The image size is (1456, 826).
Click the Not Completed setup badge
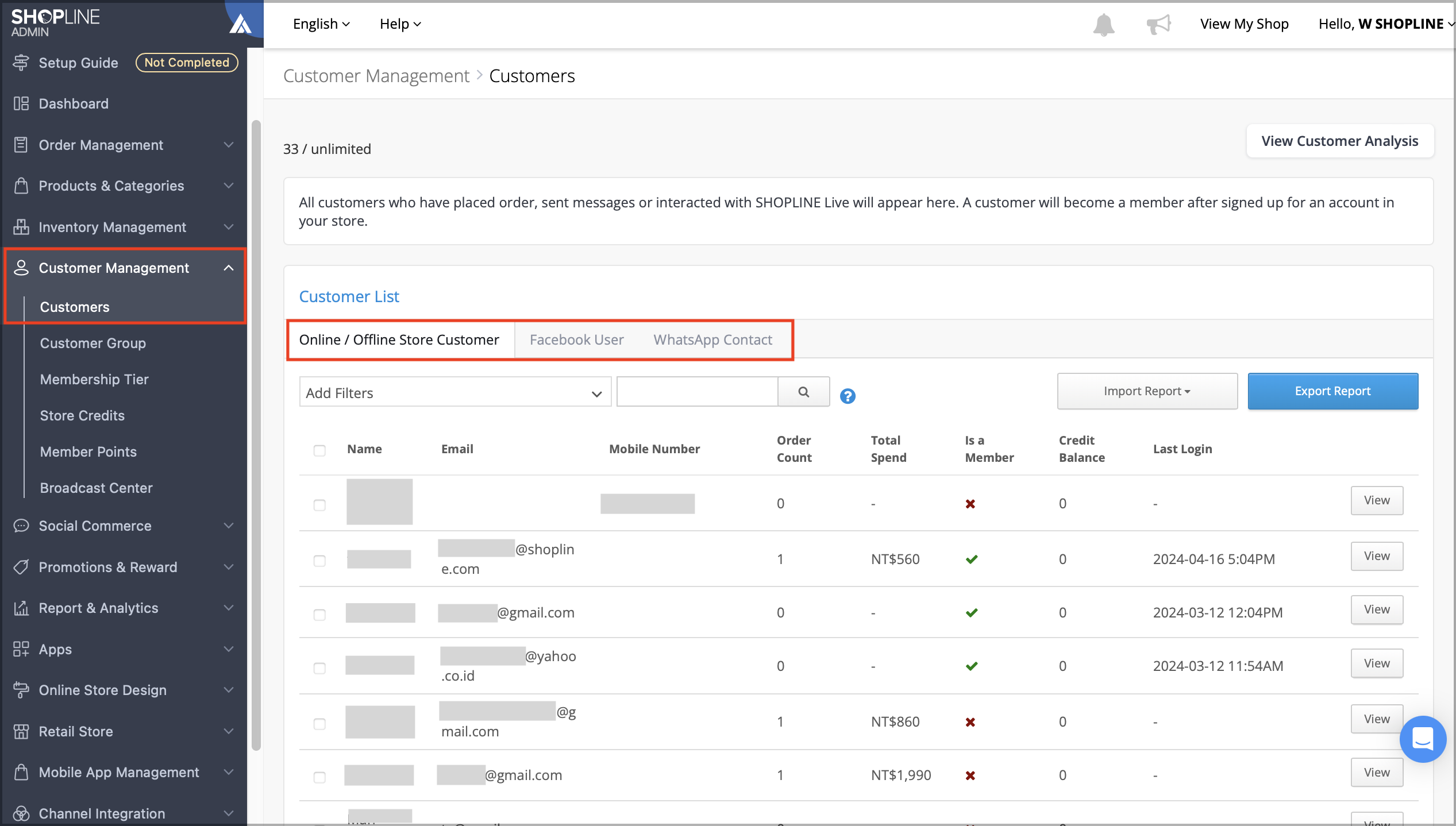tap(187, 63)
